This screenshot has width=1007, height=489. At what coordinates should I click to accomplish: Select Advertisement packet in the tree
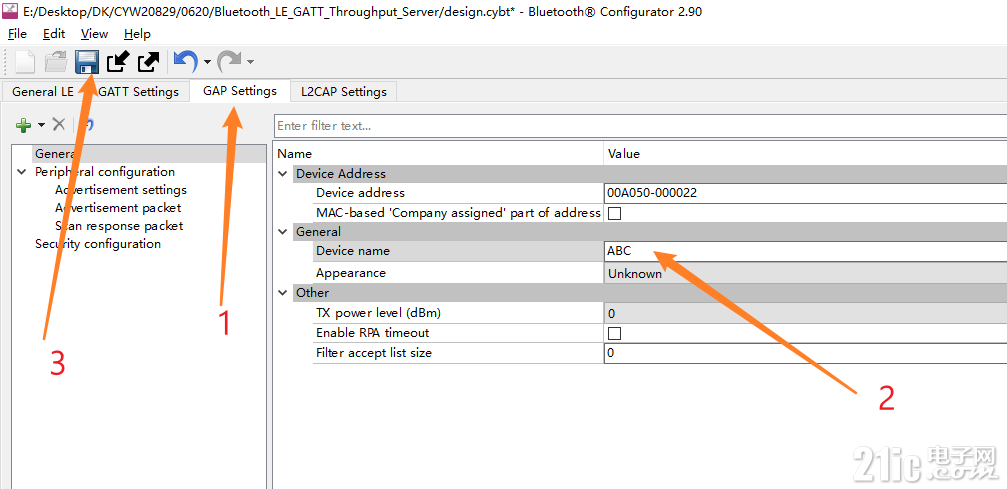click(118, 208)
